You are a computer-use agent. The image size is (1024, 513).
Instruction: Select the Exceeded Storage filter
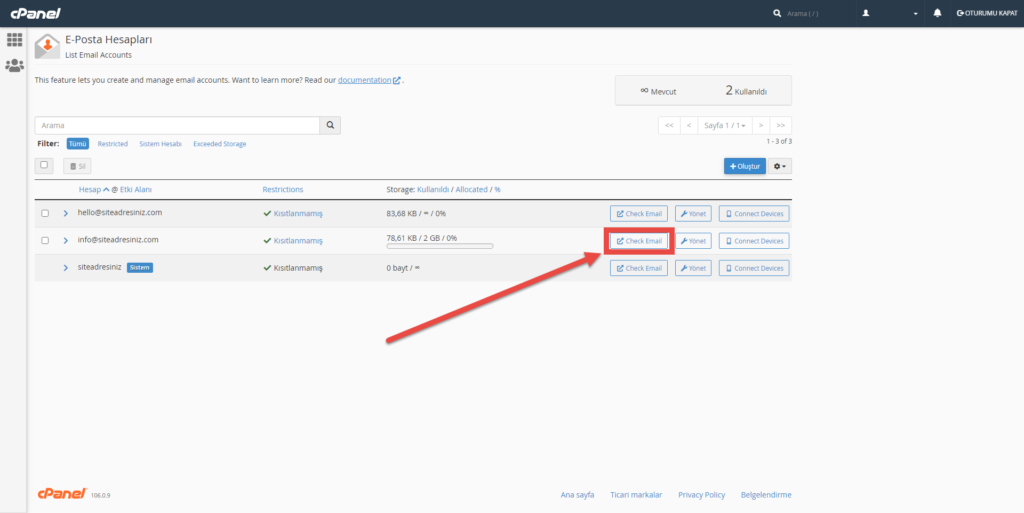(x=219, y=144)
